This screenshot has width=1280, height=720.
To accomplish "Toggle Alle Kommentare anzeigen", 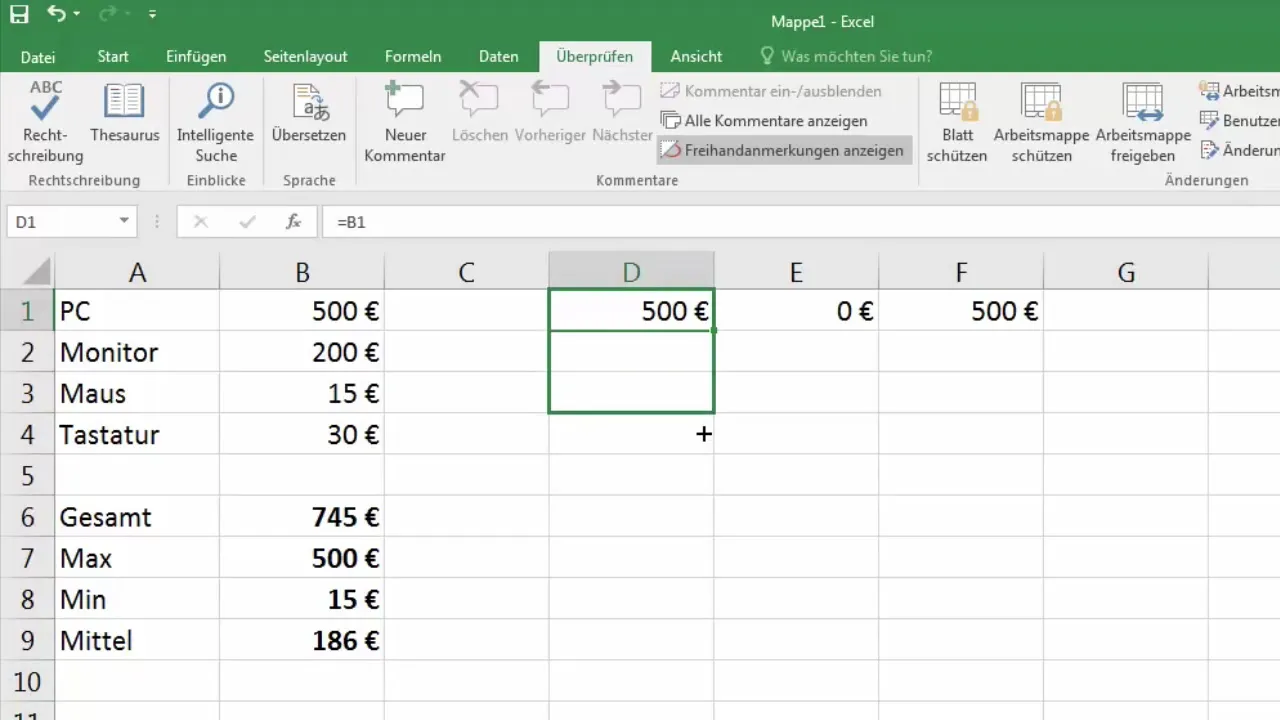I will [x=764, y=121].
